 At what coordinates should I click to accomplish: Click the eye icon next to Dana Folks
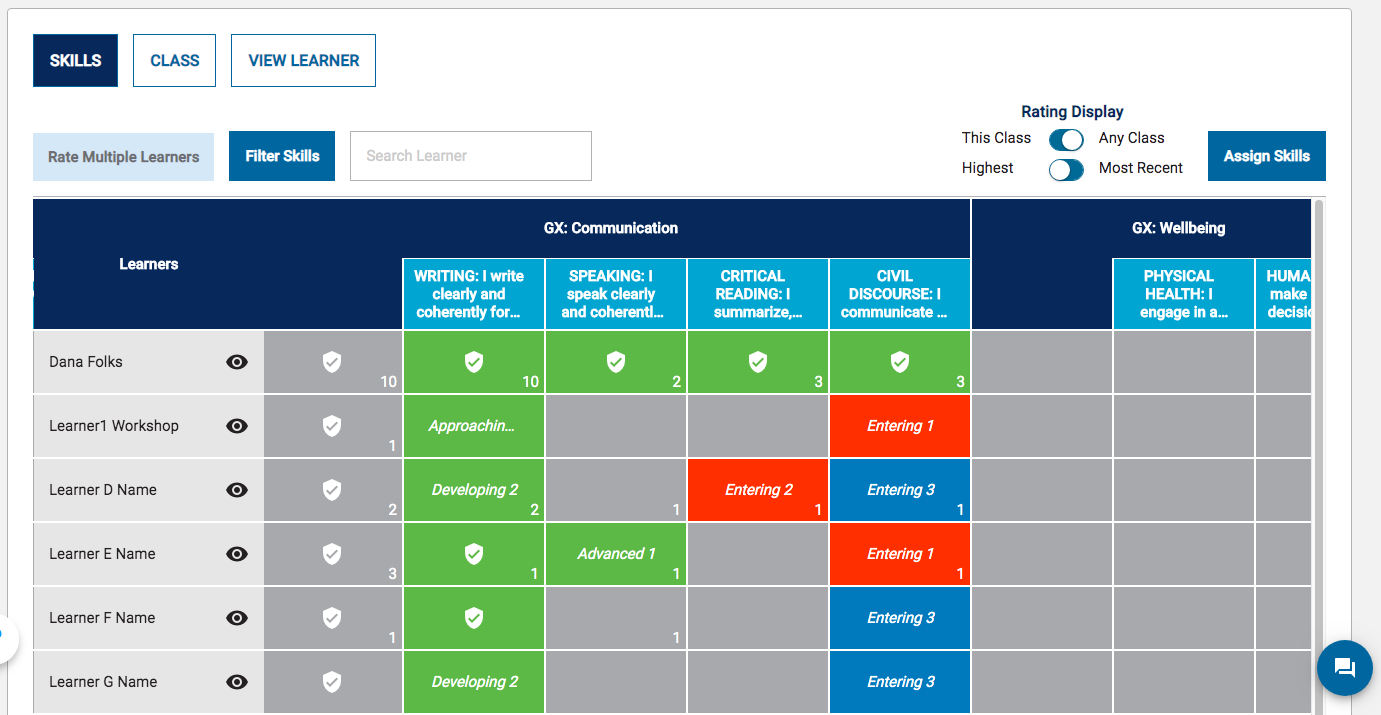236,362
